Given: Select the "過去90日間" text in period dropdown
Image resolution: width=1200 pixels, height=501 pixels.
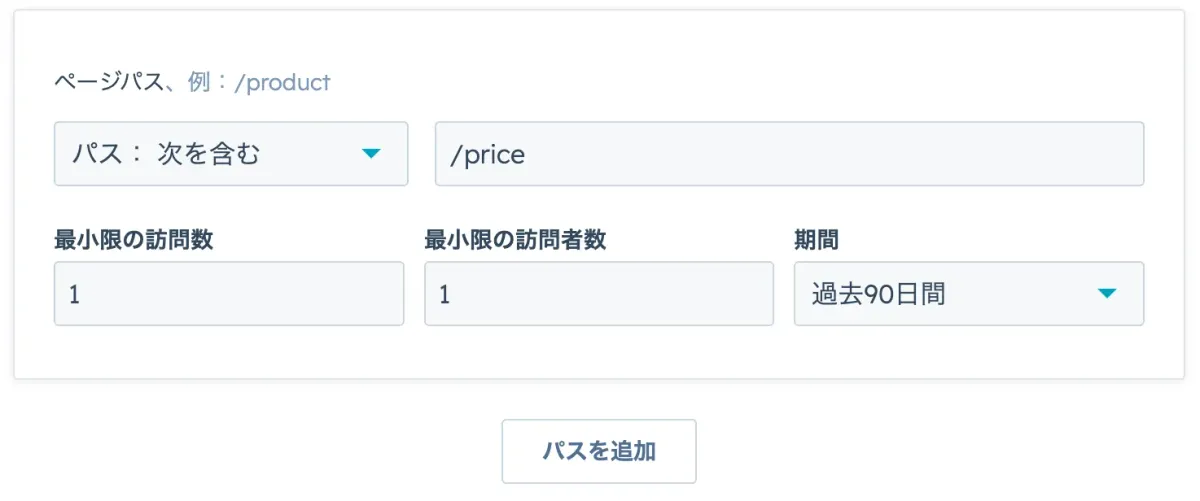Looking at the screenshot, I should (878, 295).
